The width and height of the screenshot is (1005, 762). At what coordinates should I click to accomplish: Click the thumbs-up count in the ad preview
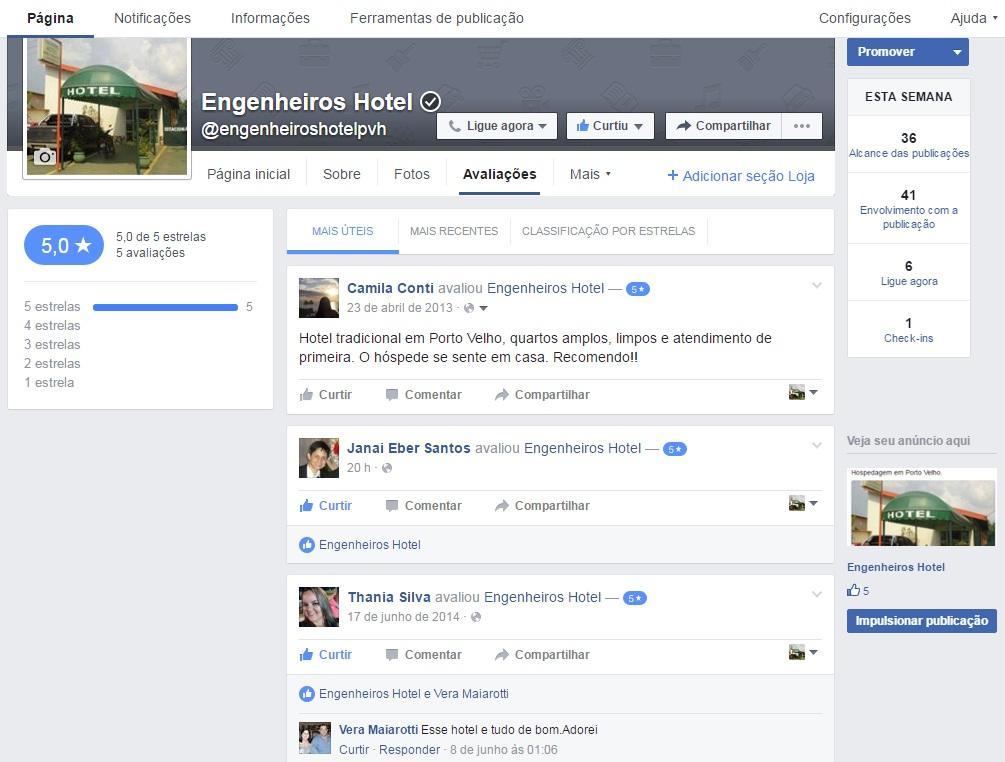858,591
